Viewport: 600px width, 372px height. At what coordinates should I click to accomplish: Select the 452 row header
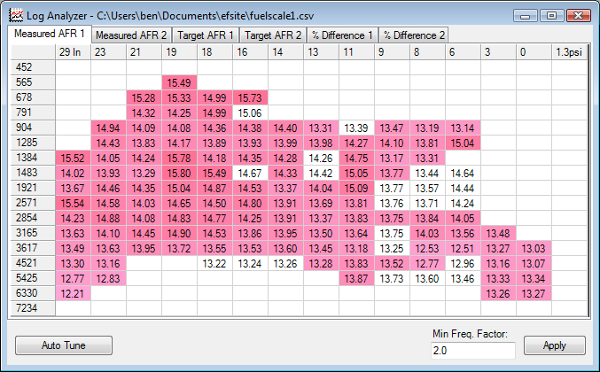pyautogui.click(x=33, y=67)
